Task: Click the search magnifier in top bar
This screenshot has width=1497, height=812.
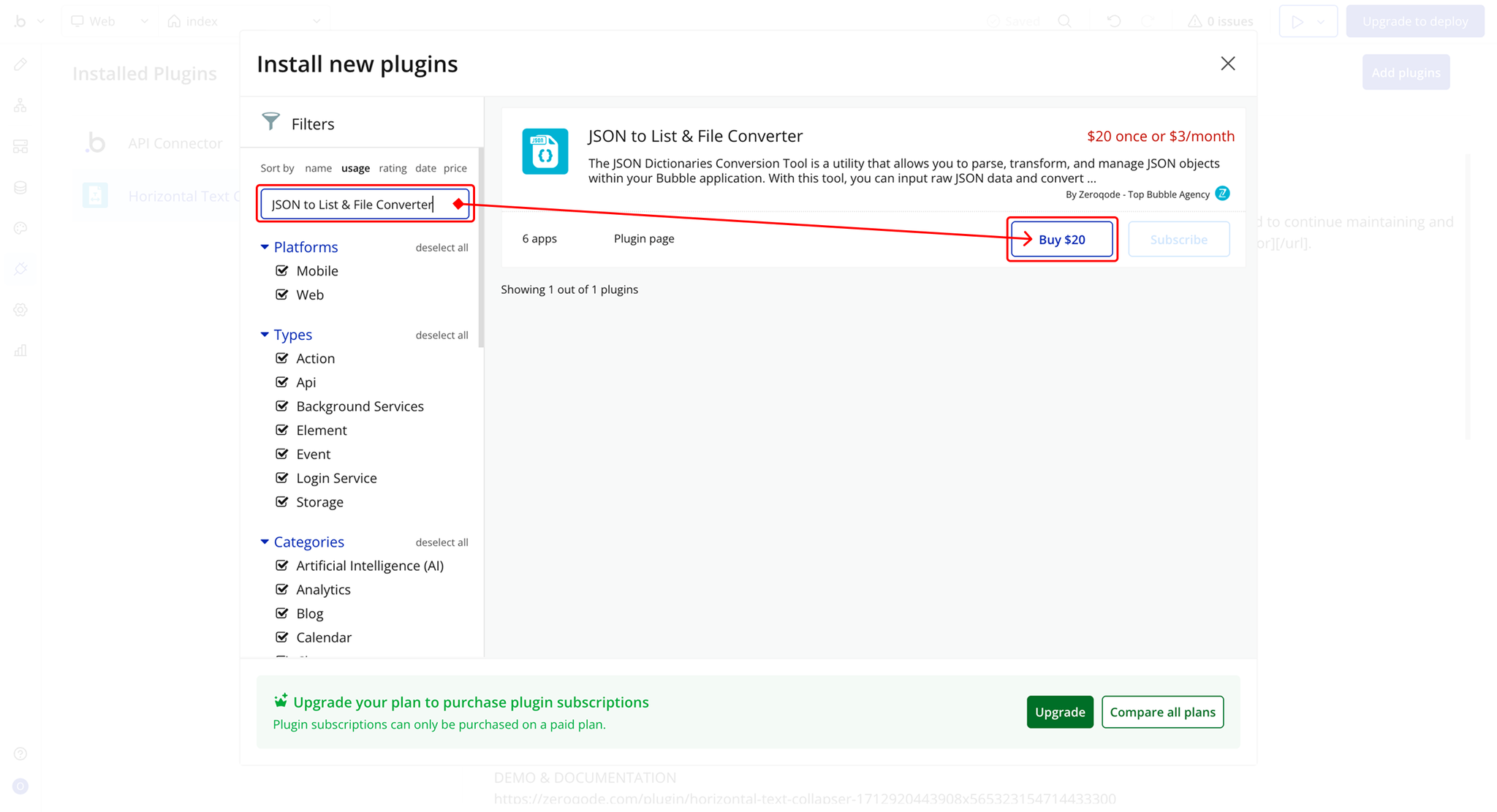Action: click(1064, 21)
